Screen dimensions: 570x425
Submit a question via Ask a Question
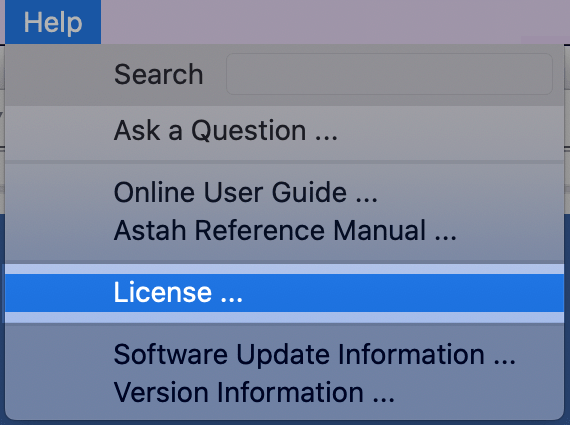[x=284, y=130]
